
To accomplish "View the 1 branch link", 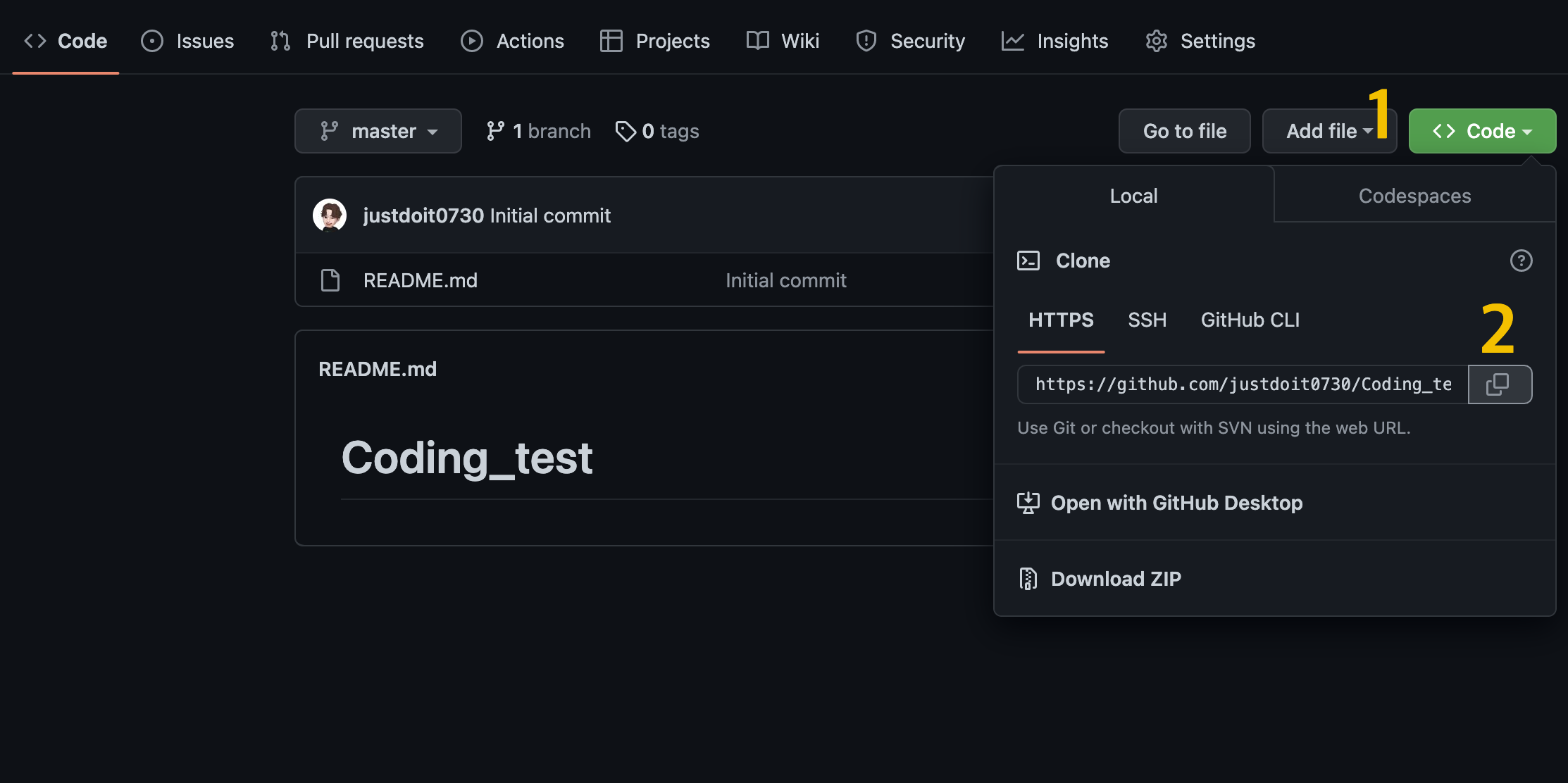I will click(538, 131).
